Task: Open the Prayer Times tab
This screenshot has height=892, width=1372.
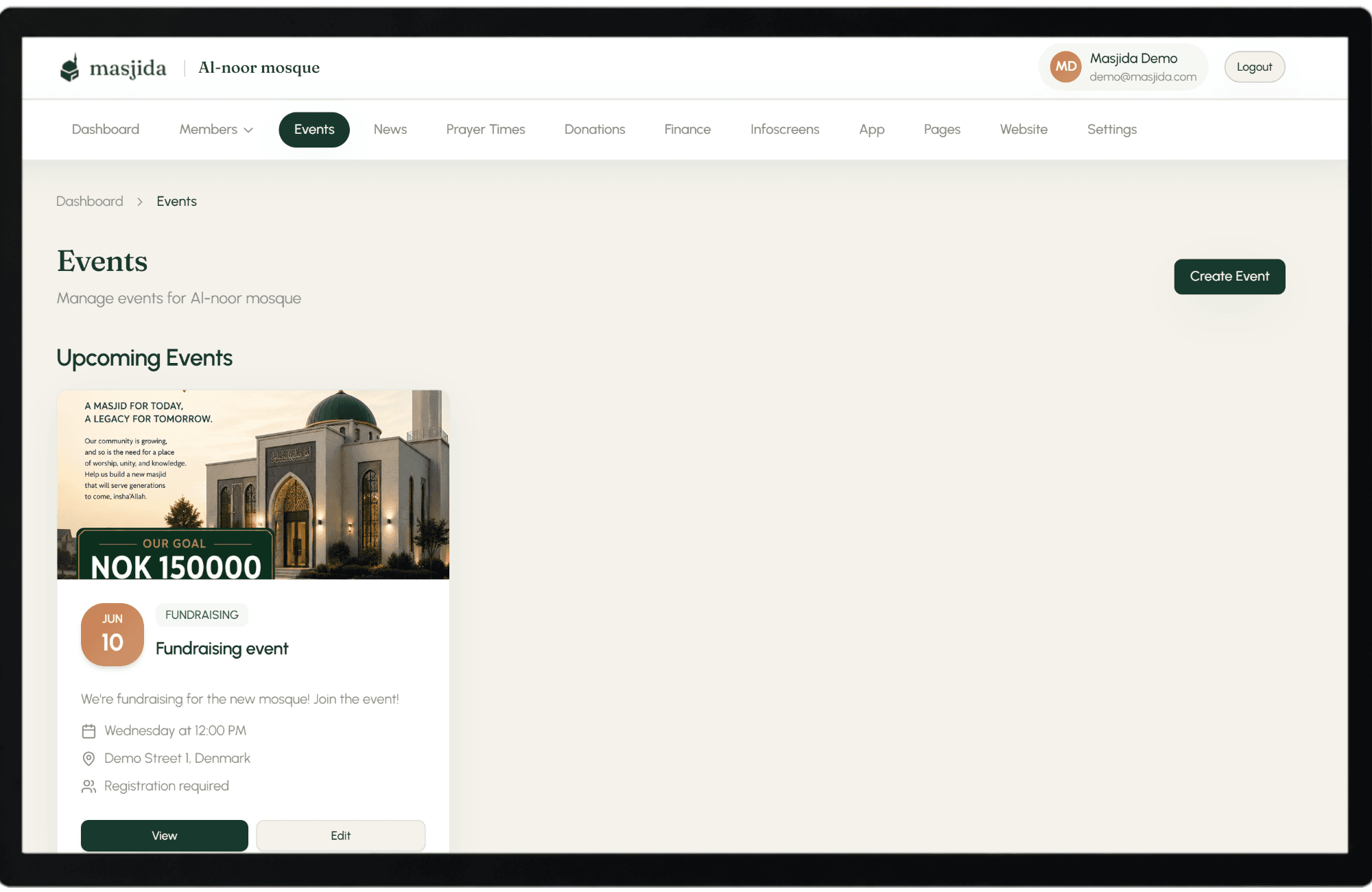Action: click(x=486, y=130)
